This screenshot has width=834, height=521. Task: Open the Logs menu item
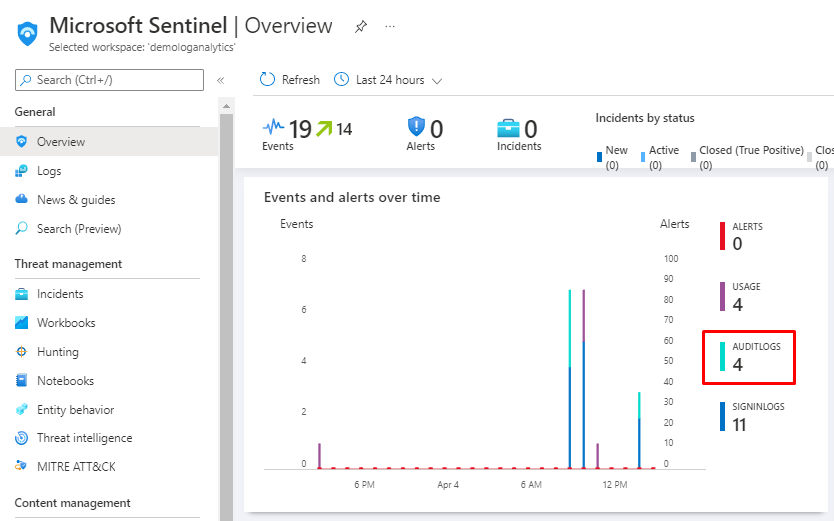point(49,171)
